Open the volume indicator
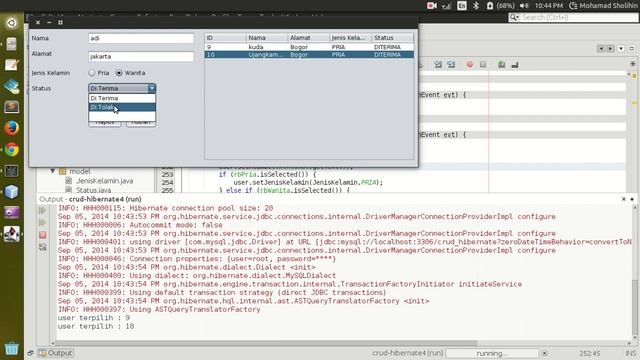The image size is (640, 360). click(x=524, y=6)
